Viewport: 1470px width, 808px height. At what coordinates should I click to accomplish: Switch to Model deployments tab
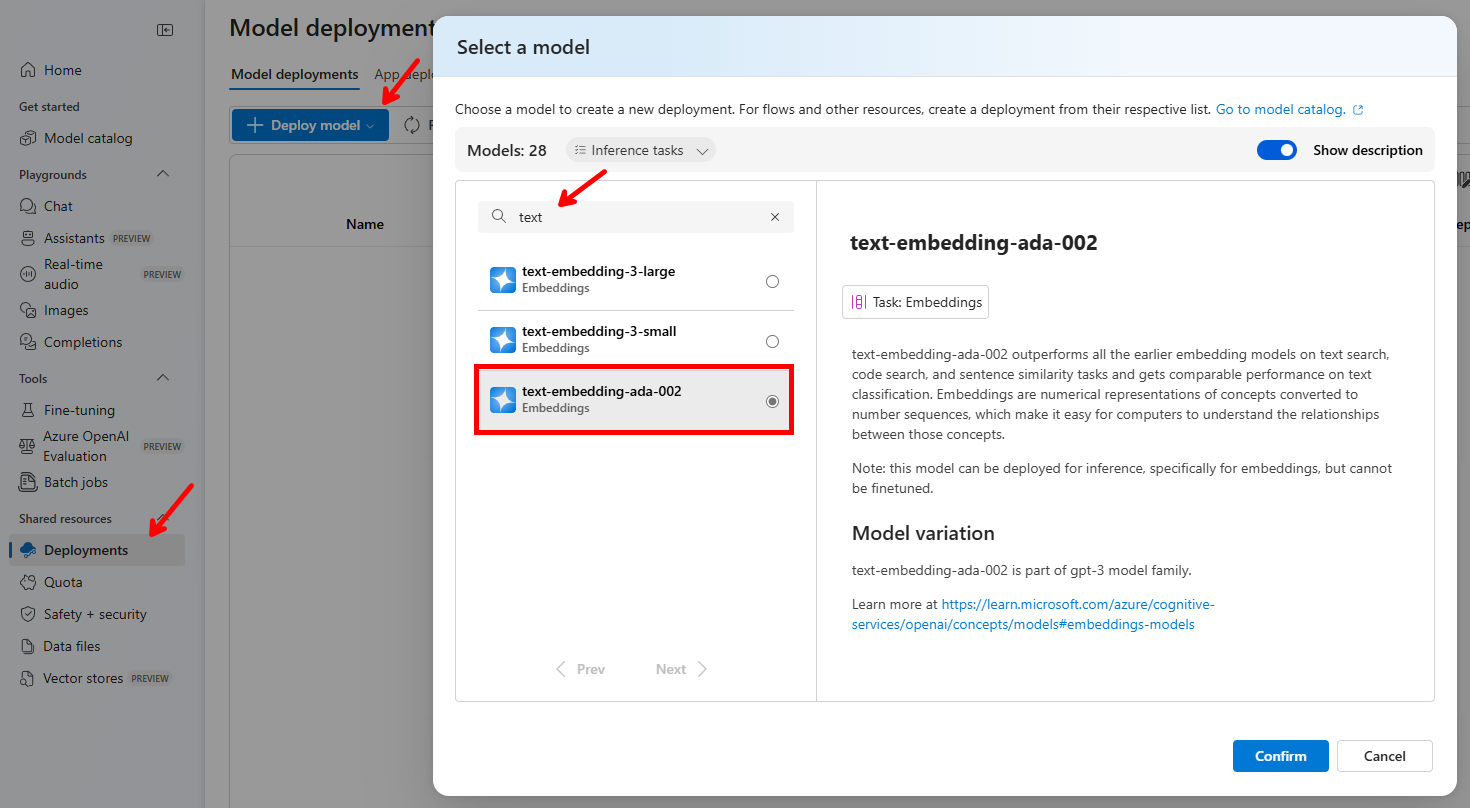coord(294,74)
